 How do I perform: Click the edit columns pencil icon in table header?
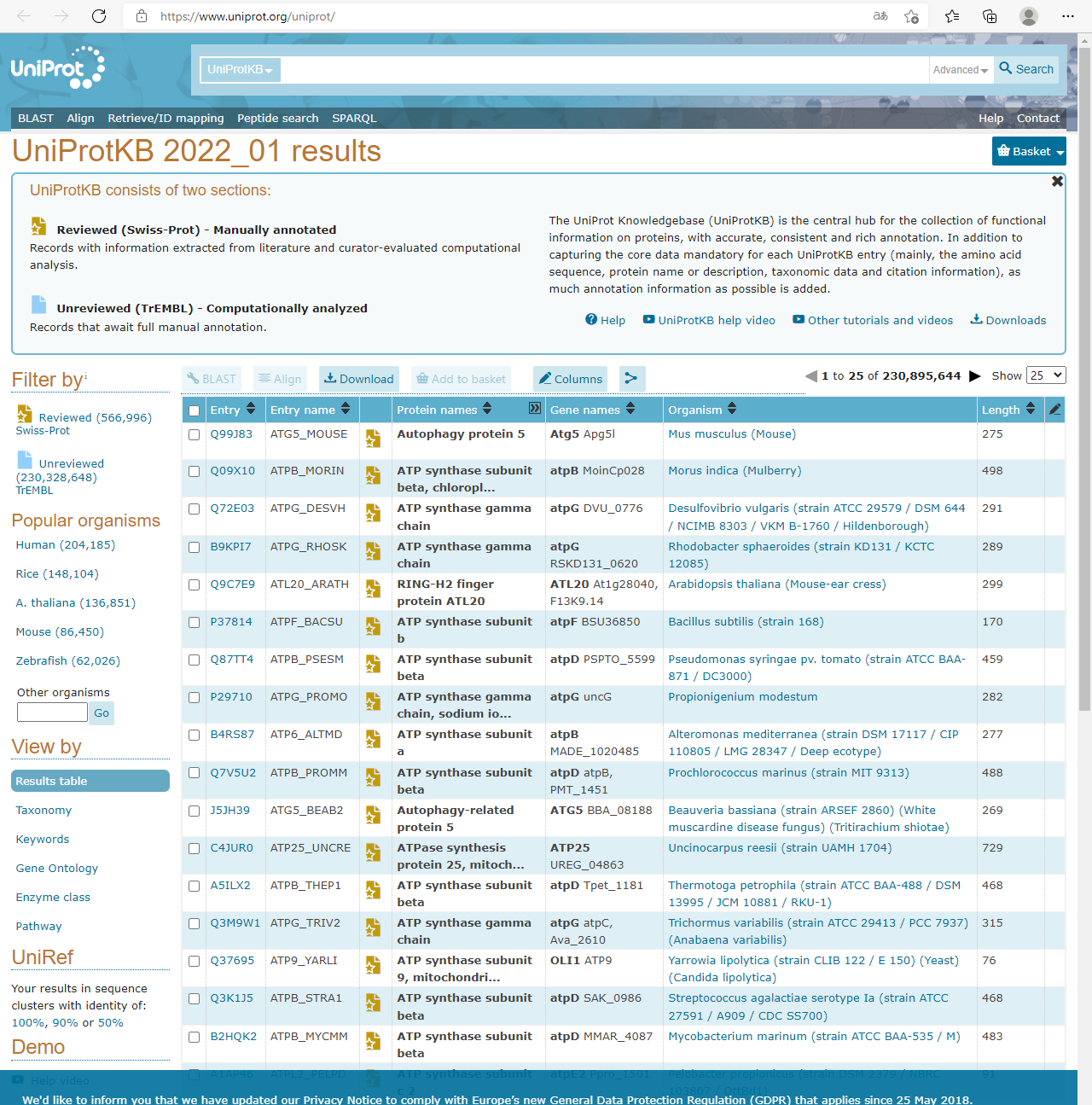click(1054, 410)
